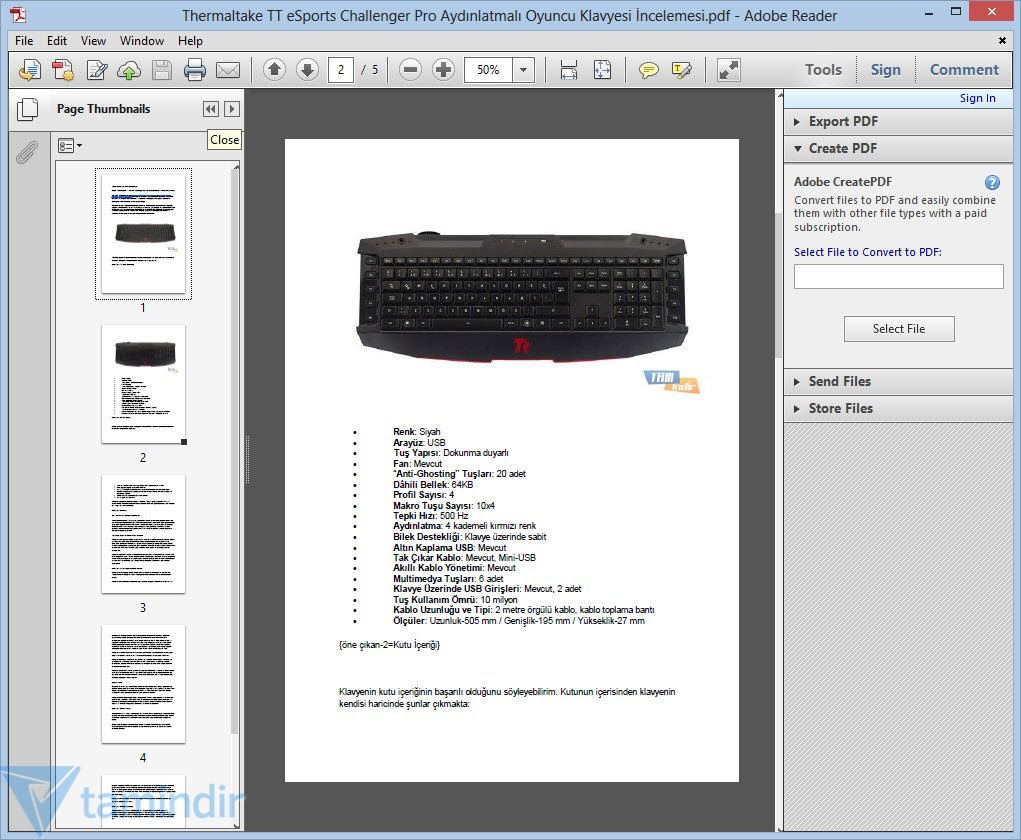This screenshot has width=1021, height=840.
Task: Click the Add sticky note icon
Action: (x=649, y=70)
